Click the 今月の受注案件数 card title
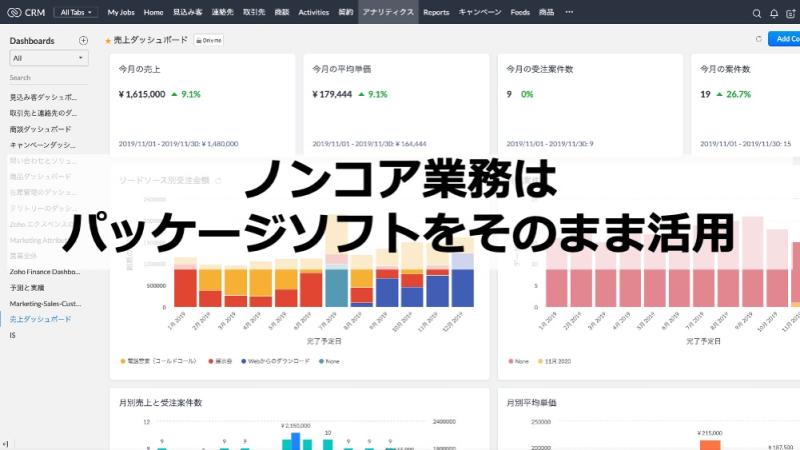Viewport: 800px width, 450px height. 540,69
